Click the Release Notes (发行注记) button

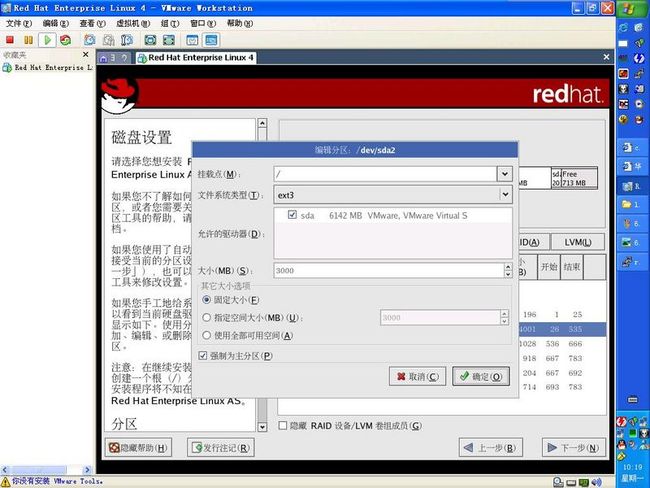coord(221,448)
